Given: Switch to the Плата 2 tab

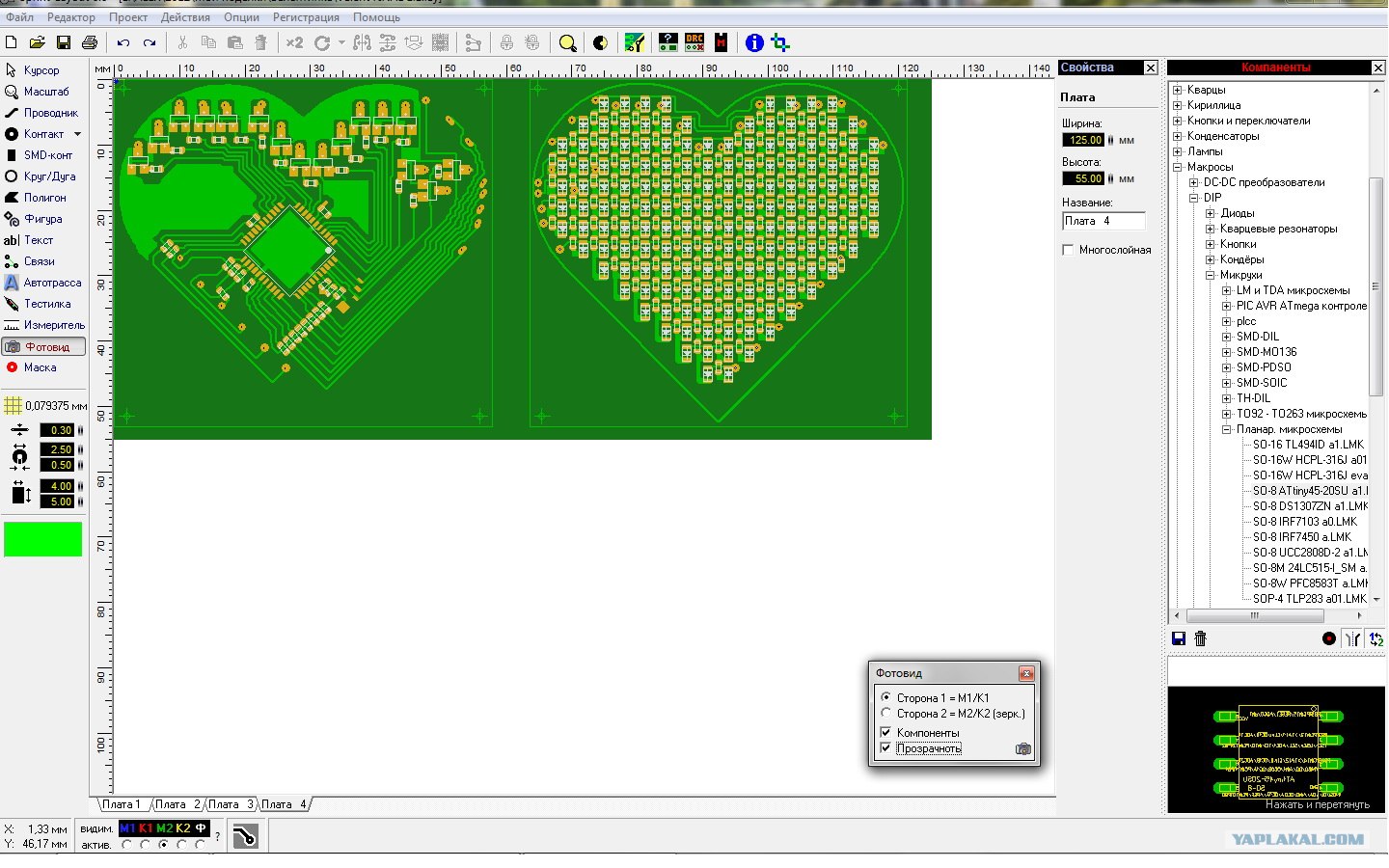Looking at the screenshot, I should point(177,804).
